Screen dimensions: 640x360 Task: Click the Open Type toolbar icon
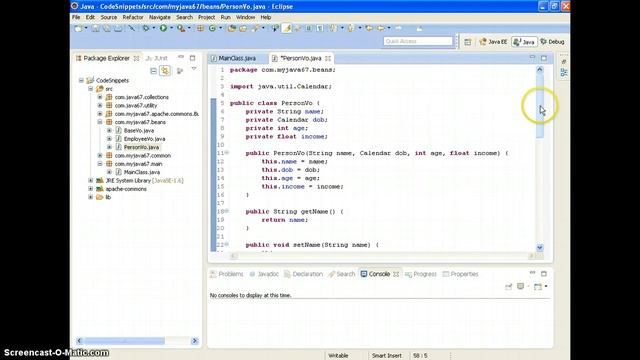tap(232, 28)
